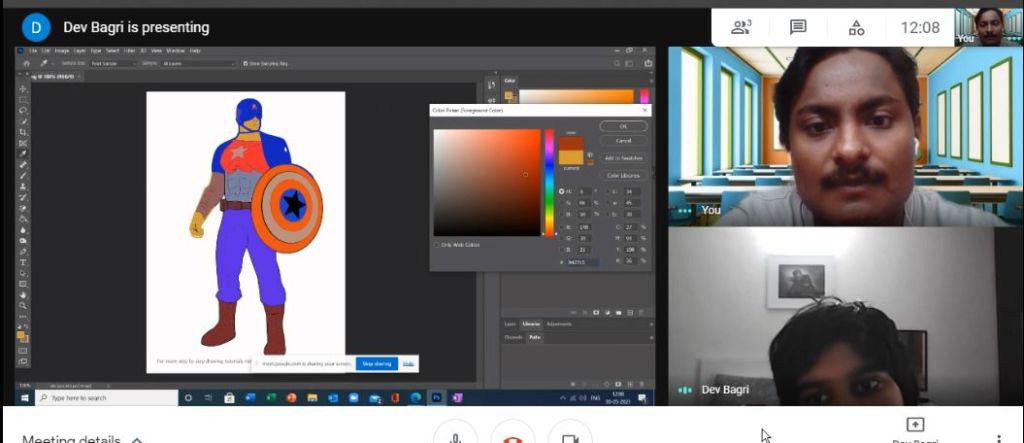Select the Brush tool
The width and height of the screenshot is (1024, 443).
23,175
